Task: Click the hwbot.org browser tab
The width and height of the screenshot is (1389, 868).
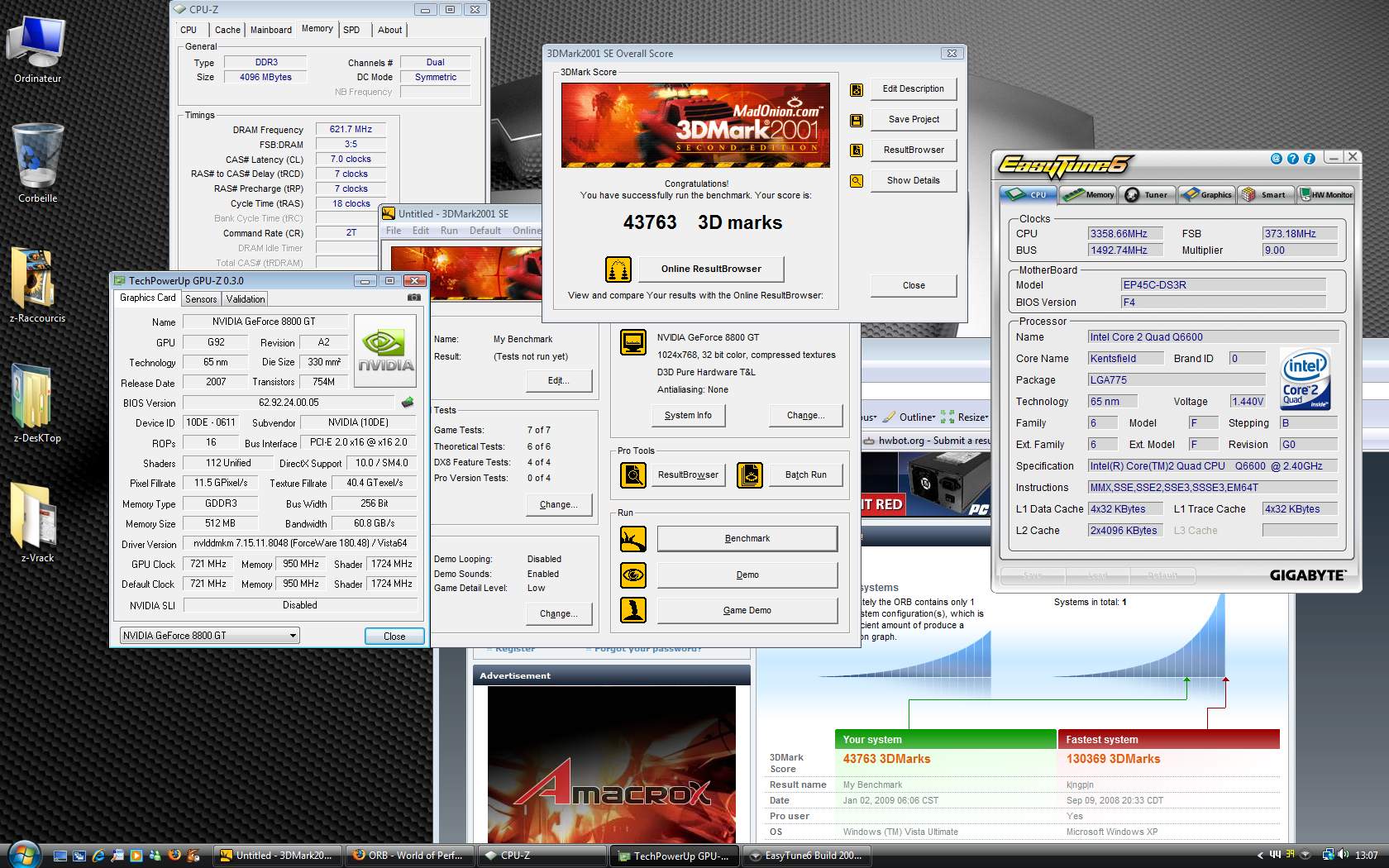Action: tap(927, 441)
